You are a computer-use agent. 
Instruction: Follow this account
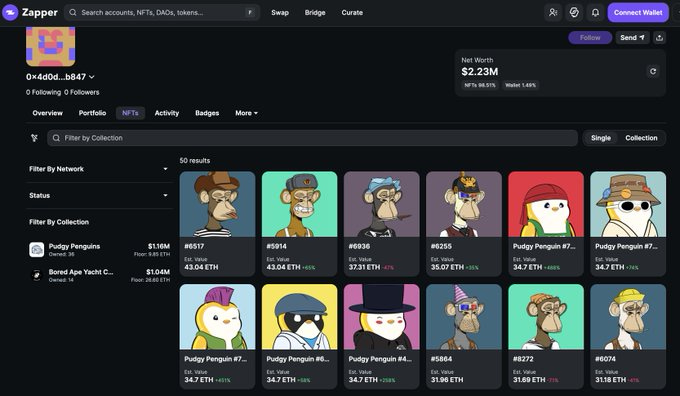590,38
